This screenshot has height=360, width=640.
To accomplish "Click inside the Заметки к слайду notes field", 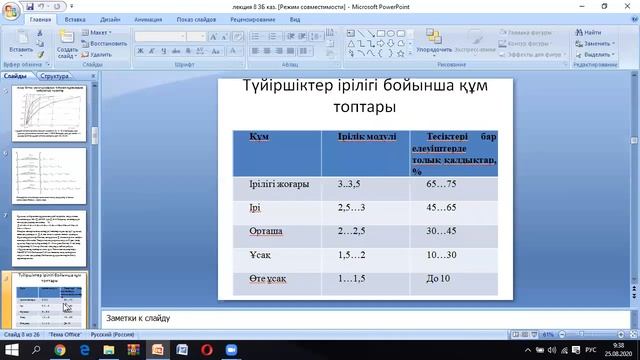I will click(366, 318).
